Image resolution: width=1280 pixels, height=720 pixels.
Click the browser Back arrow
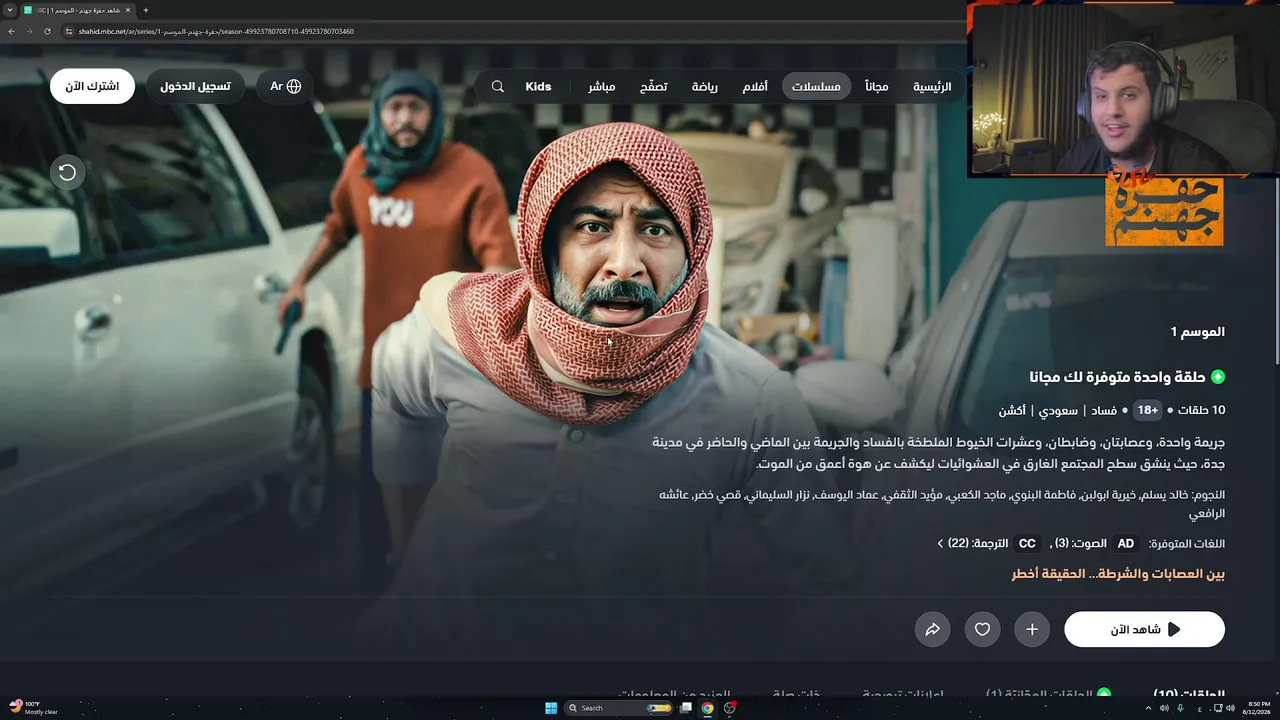[11, 31]
